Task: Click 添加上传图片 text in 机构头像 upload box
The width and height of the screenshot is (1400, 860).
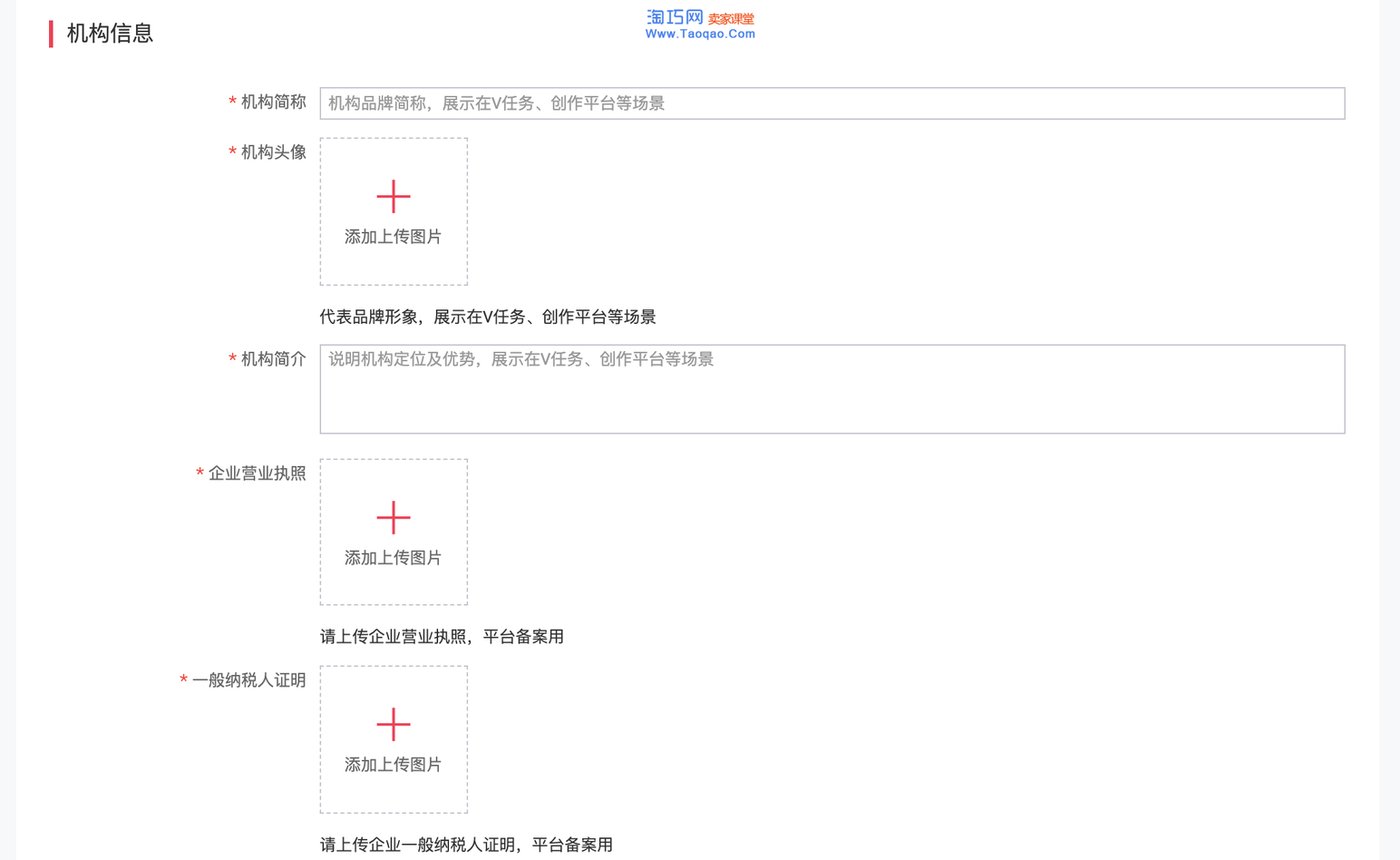Action: [x=394, y=237]
